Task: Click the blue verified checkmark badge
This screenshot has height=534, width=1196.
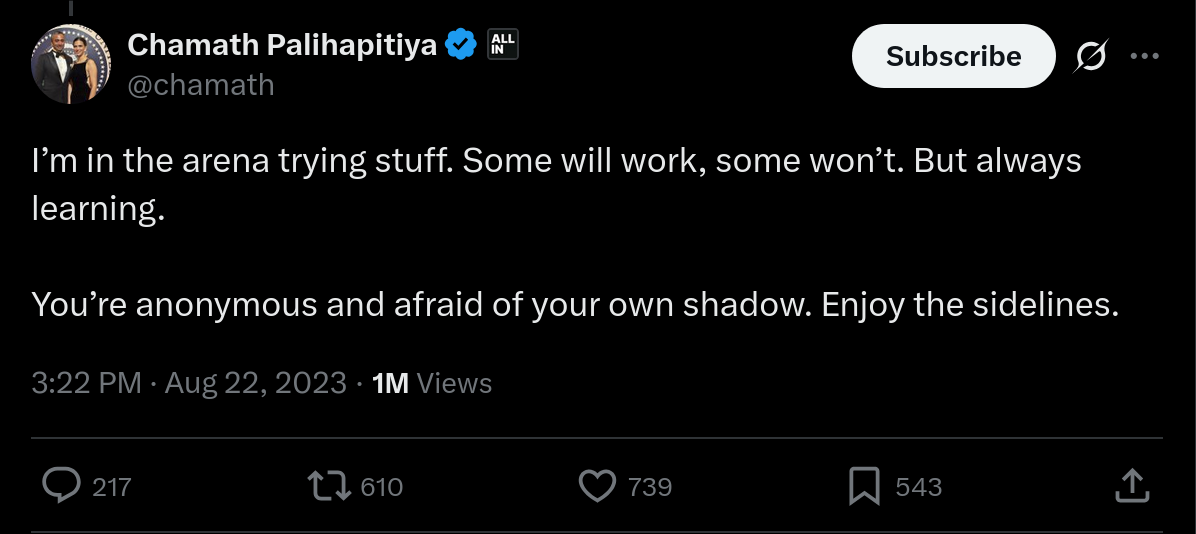Action: click(461, 44)
